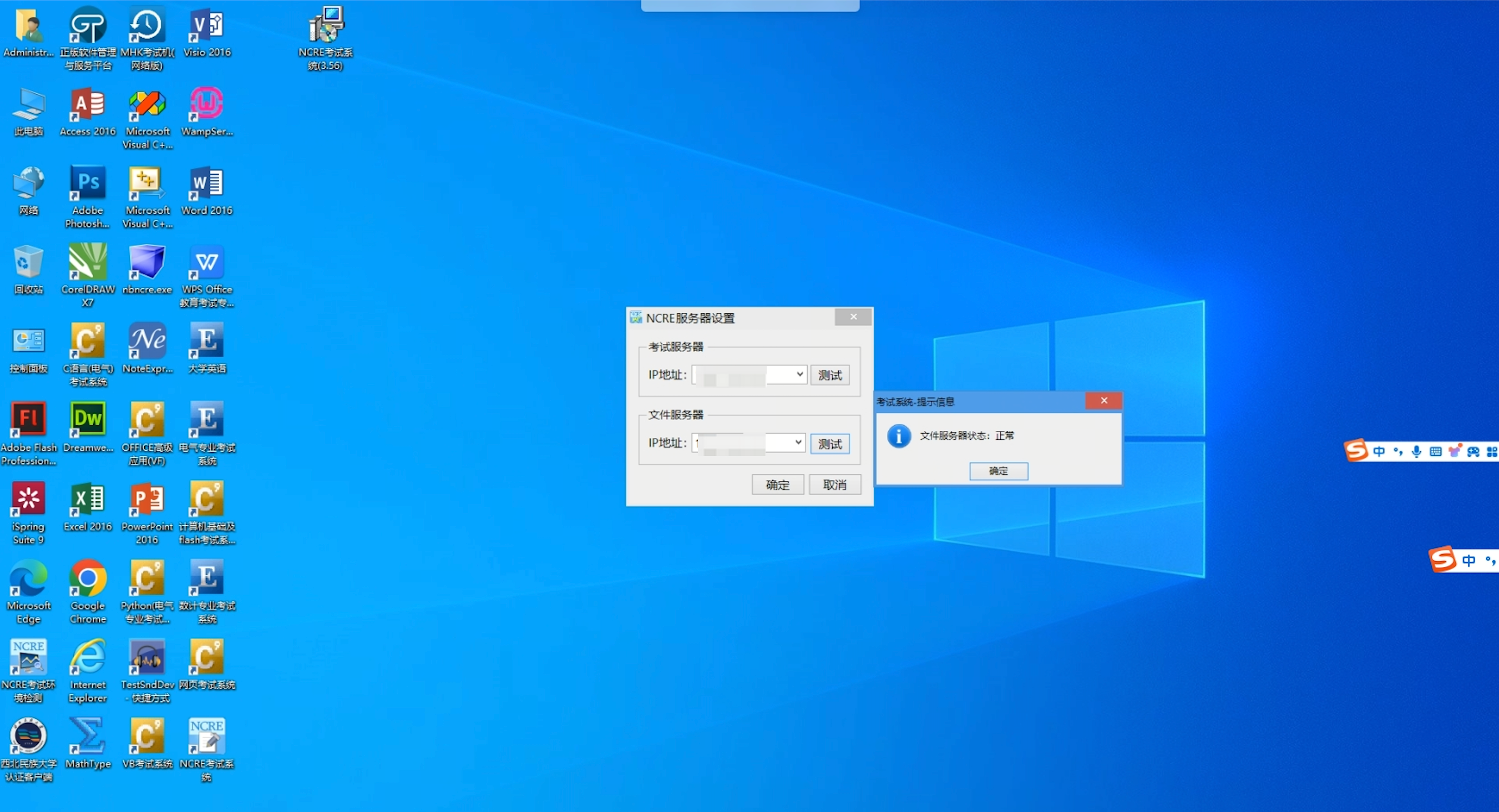Select the nbncre.exe shortcut
The height and width of the screenshot is (812, 1499).
[x=147, y=270]
